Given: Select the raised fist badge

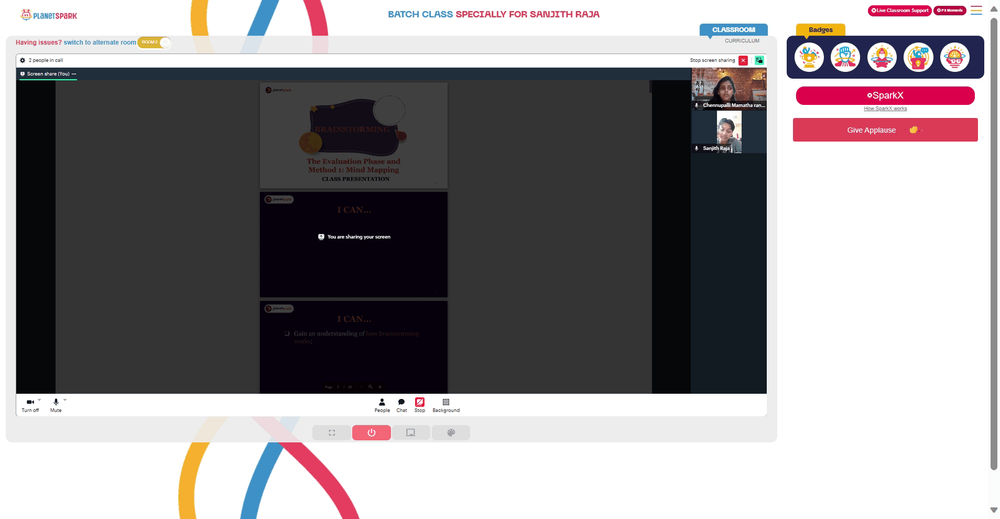Looking at the screenshot, I should [x=845, y=57].
